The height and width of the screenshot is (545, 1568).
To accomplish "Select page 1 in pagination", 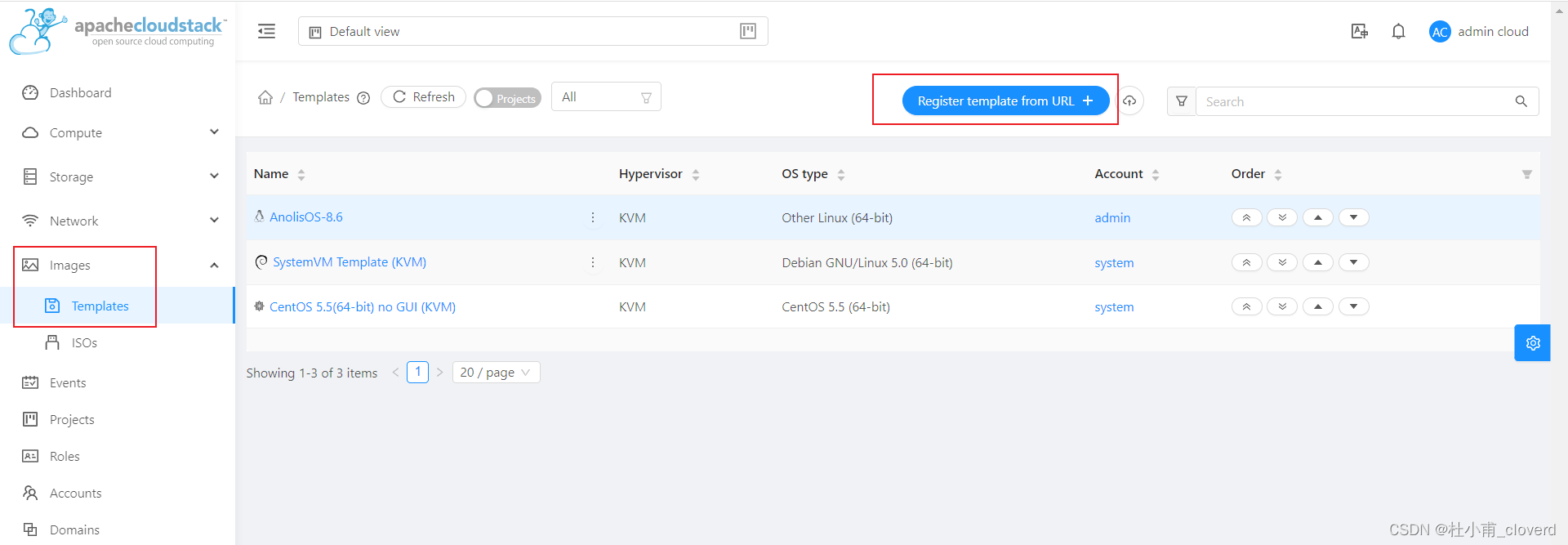I will 417,372.
